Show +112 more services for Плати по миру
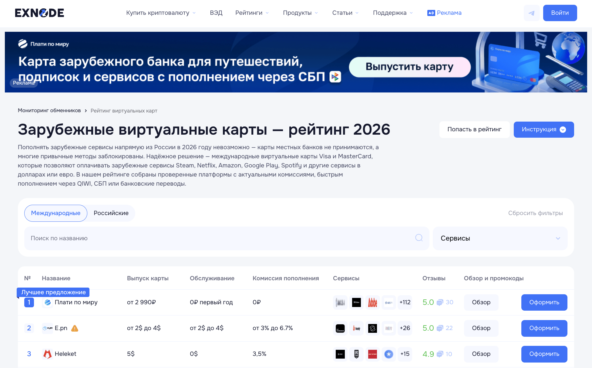This screenshot has height=368, width=592. [x=405, y=302]
